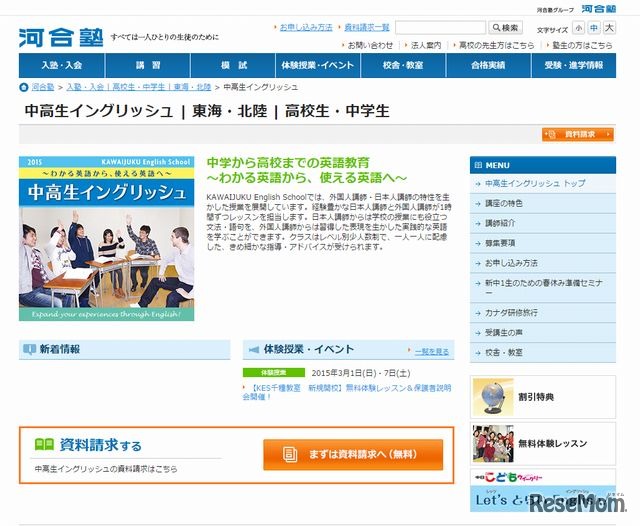Click the site search input field

[440, 28]
